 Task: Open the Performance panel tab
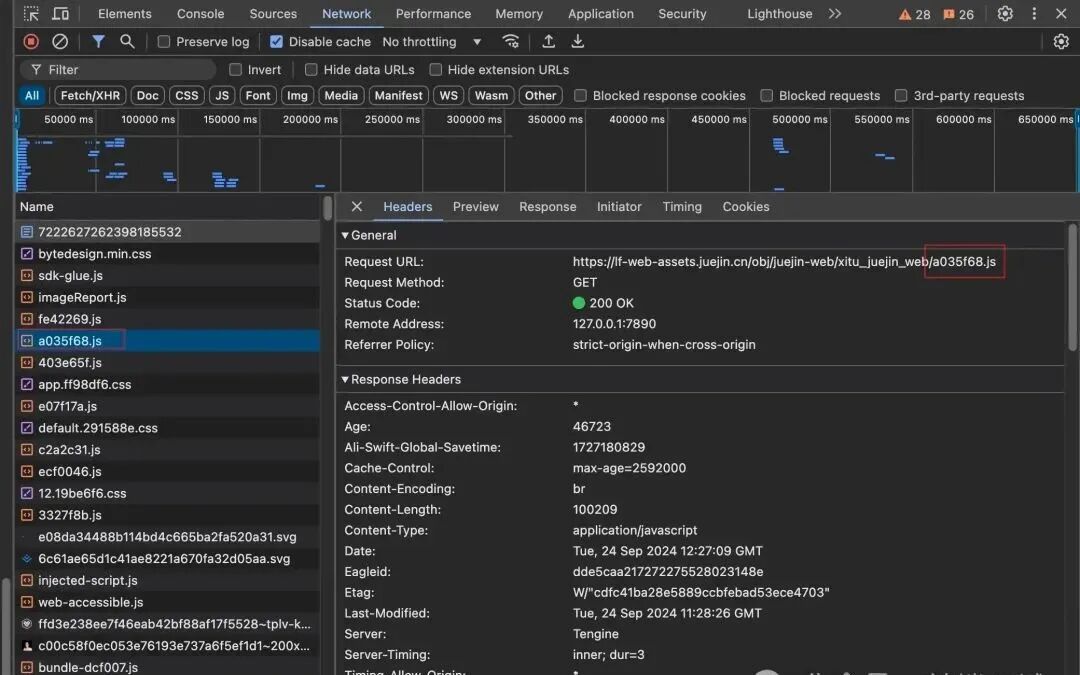click(433, 14)
